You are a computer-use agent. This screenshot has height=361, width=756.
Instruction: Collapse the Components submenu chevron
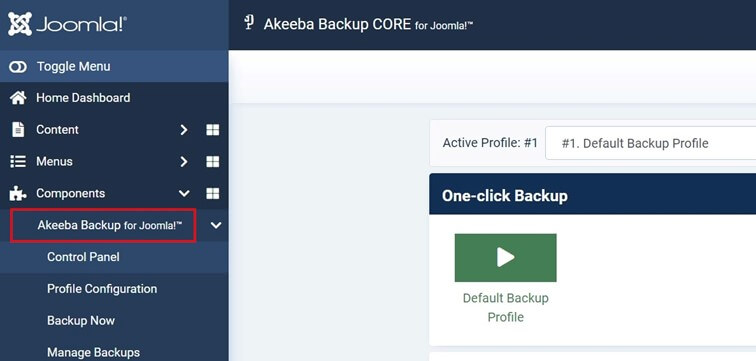pyautogui.click(x=184, y=193)
